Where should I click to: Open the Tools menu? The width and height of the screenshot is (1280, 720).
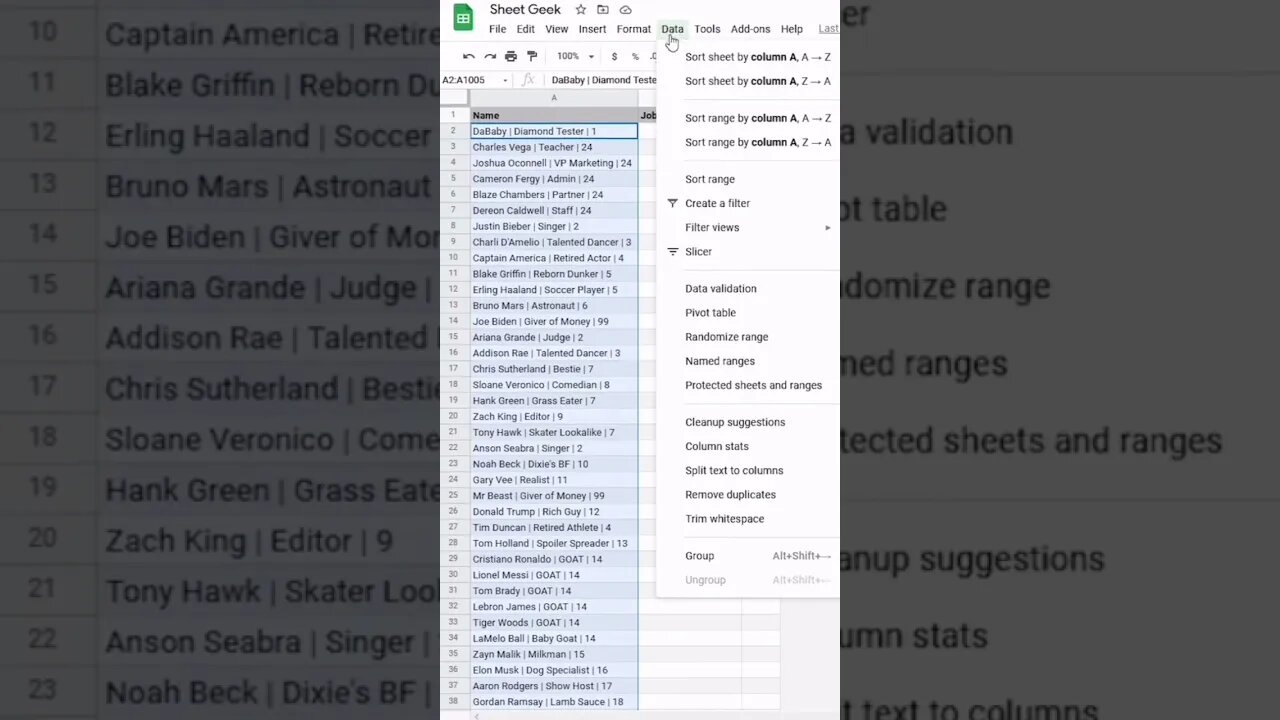point(707,29)
